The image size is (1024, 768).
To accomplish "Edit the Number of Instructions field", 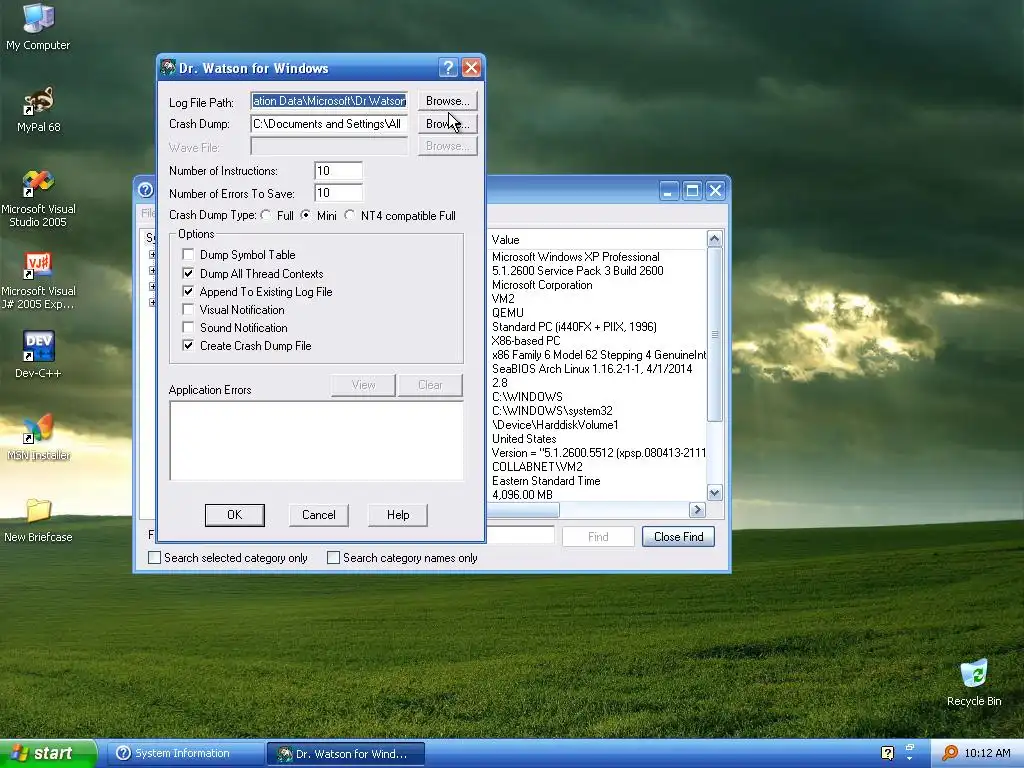I will (338, 170).
